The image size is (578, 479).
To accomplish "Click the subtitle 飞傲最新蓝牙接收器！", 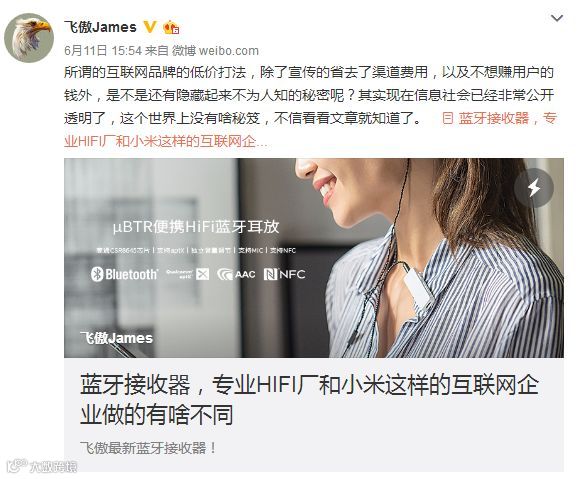I will (148, 448).
